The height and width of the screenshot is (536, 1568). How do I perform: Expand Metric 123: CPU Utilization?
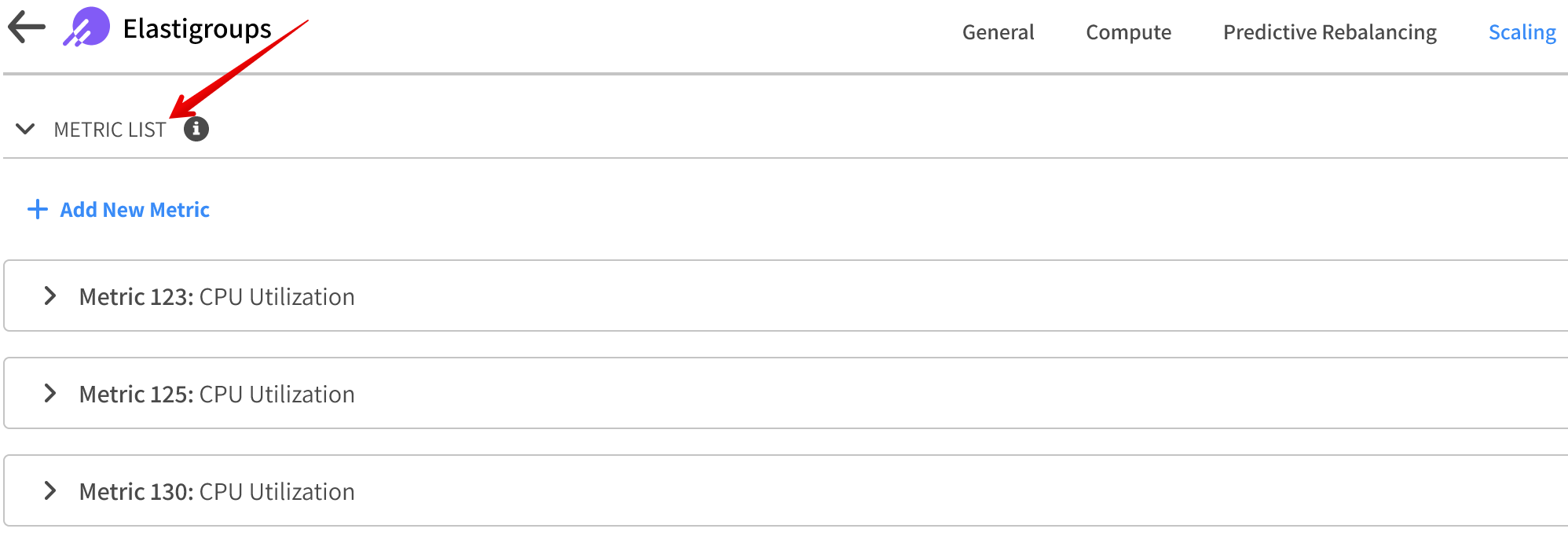click(x=50, y=296)
